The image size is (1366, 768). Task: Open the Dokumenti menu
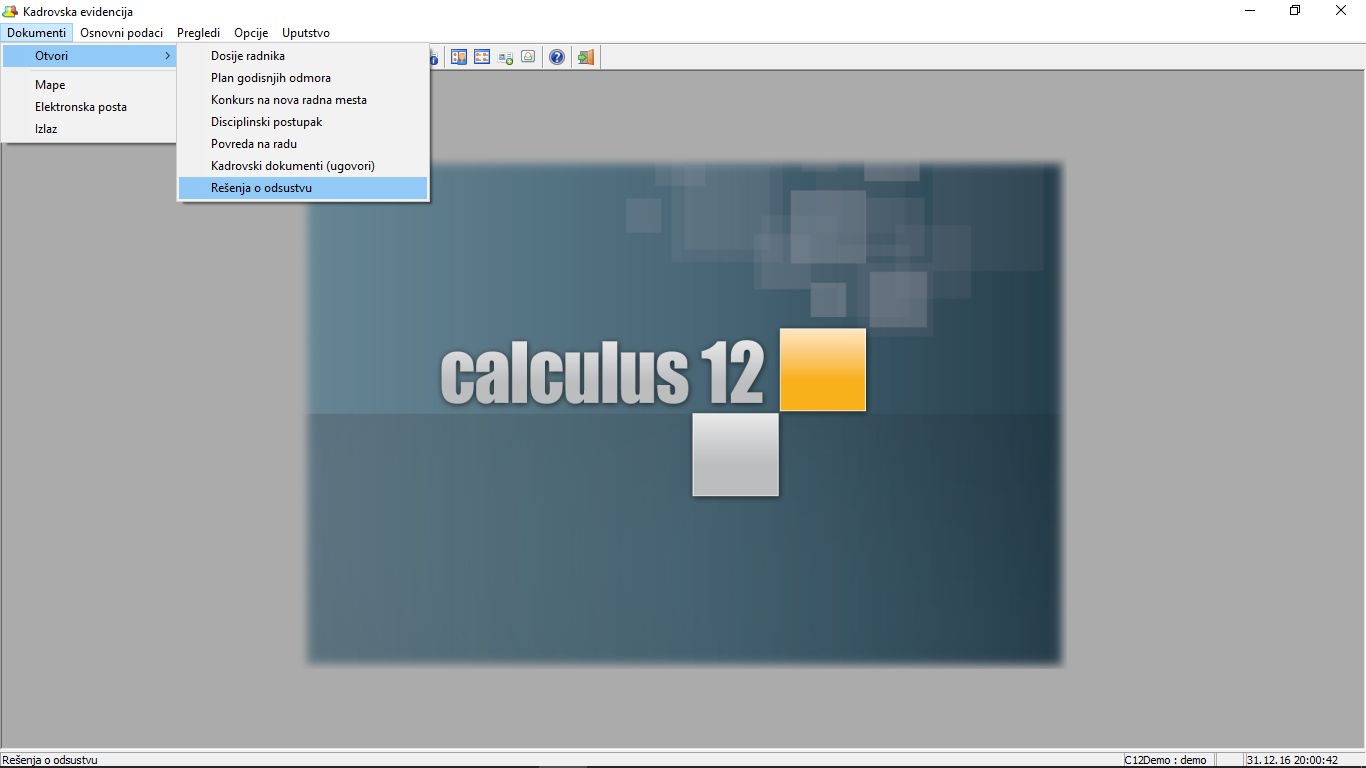pos(37,33)
